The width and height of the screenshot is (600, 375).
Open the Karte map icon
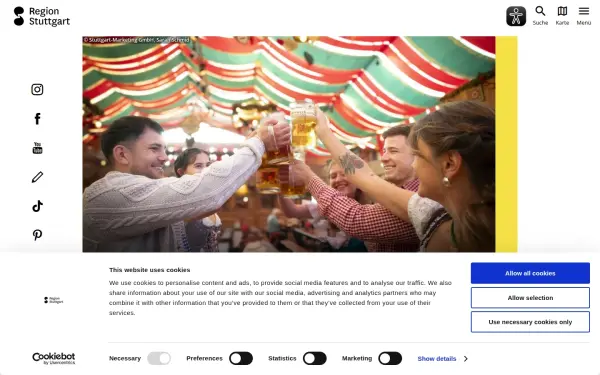click(562, 16)
